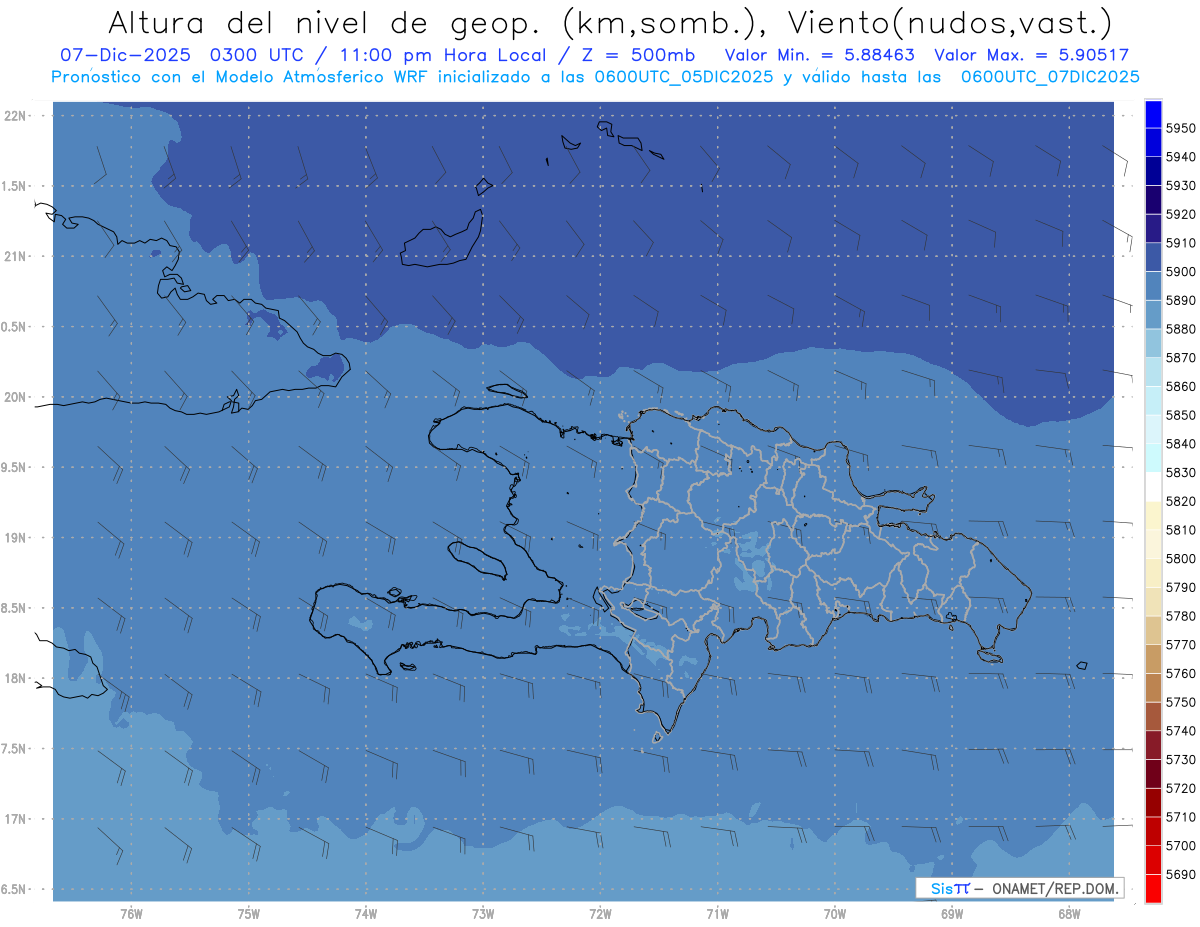This screenshot has height=927, width=1200.
Task: Click the longitude label "69W"
Action: point(952,914)
